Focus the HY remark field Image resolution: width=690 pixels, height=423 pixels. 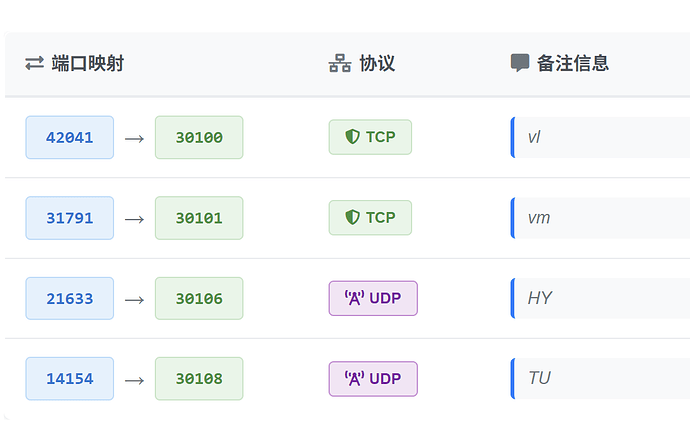(x=600, y=298)
